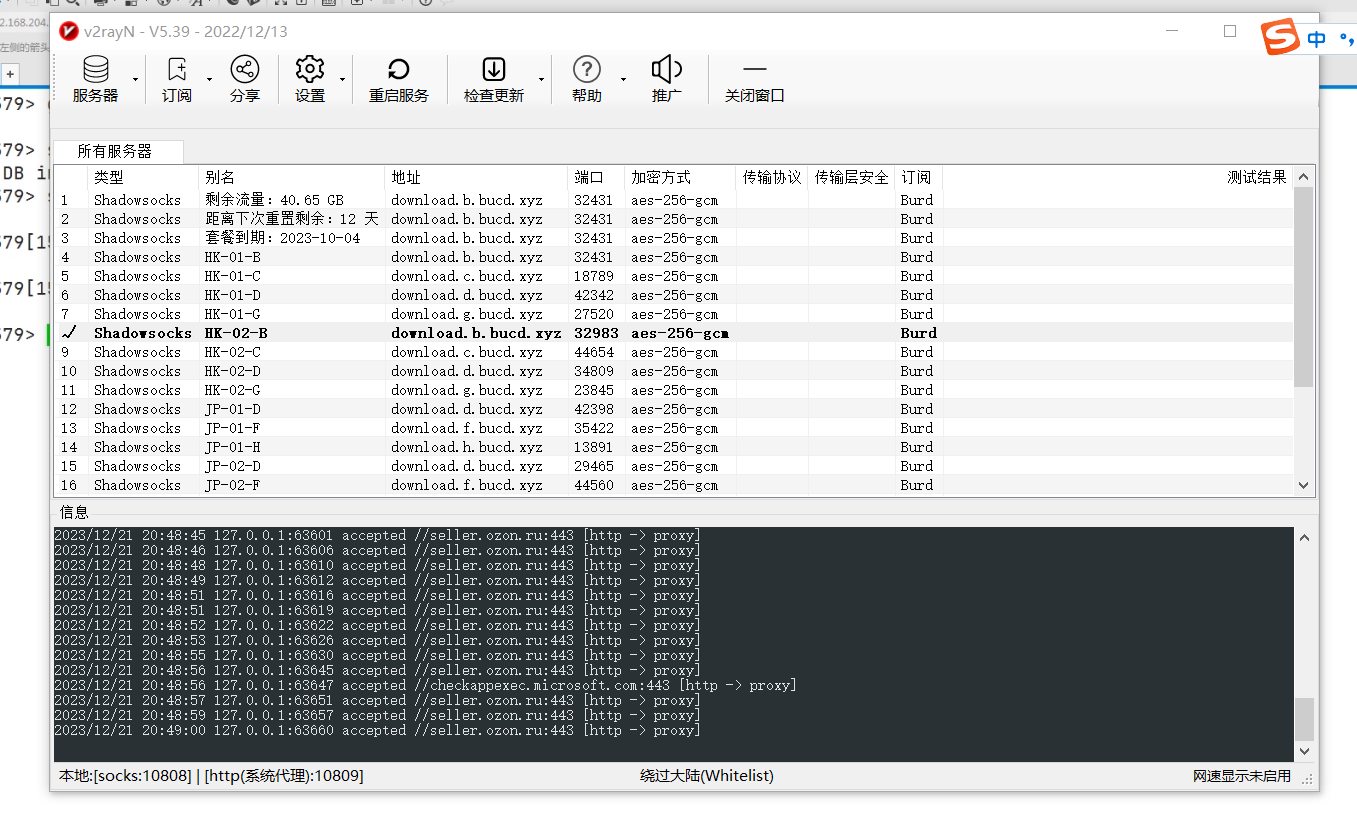
Task: Click the checkappexec.microsoft.com log line
Action: pyautogui.click(x=425, y=686)
